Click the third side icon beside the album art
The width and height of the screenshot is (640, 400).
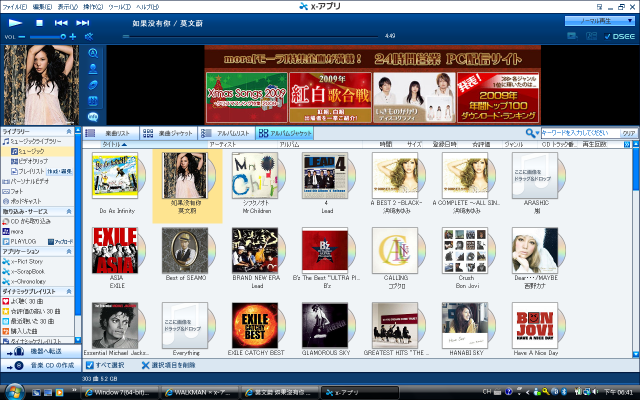93,85
